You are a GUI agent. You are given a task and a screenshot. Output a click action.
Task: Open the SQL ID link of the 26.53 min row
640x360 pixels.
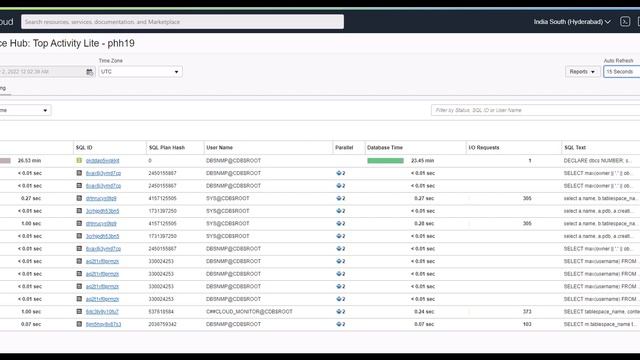click(x=102, y=161)
